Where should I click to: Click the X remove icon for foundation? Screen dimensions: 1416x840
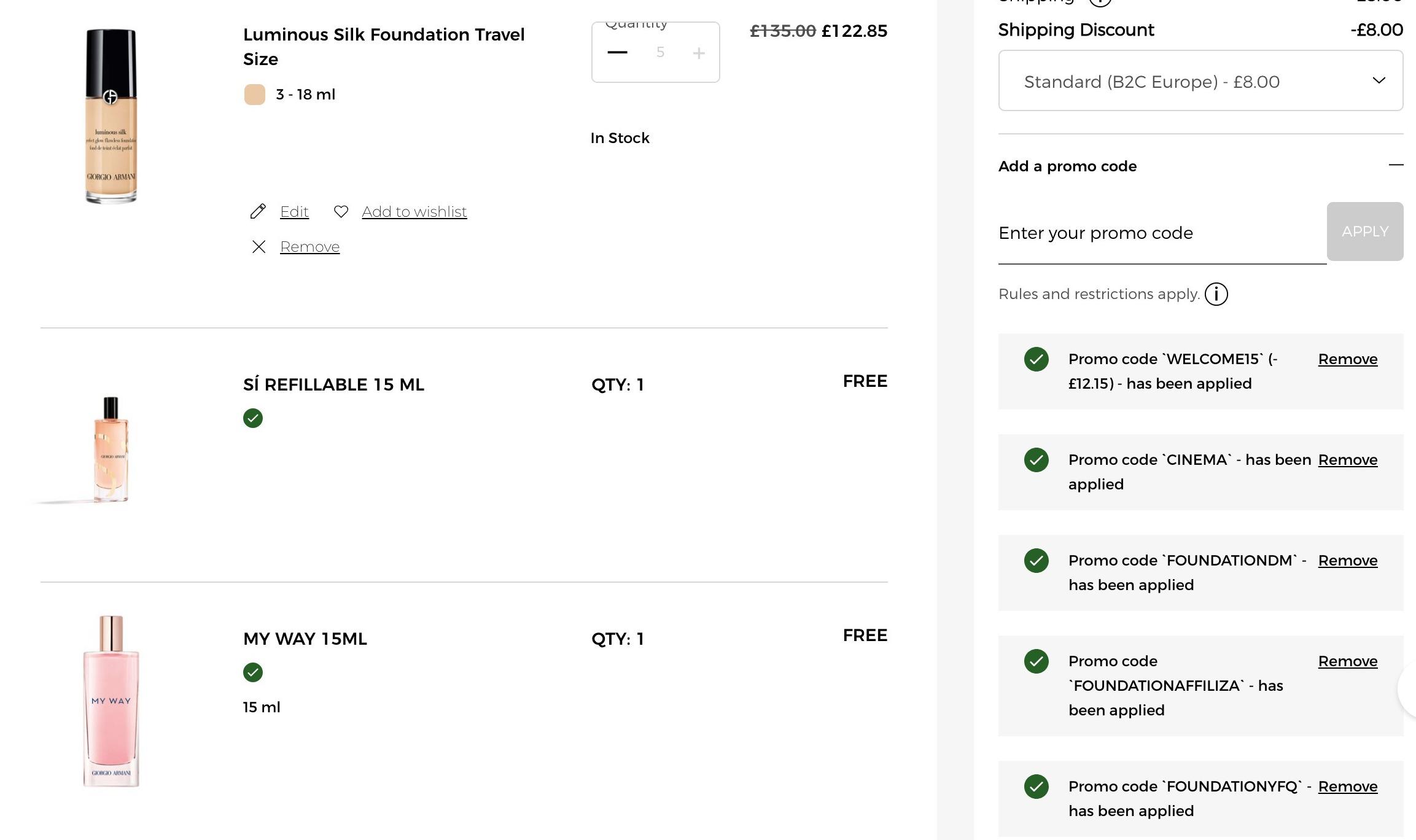259,247
